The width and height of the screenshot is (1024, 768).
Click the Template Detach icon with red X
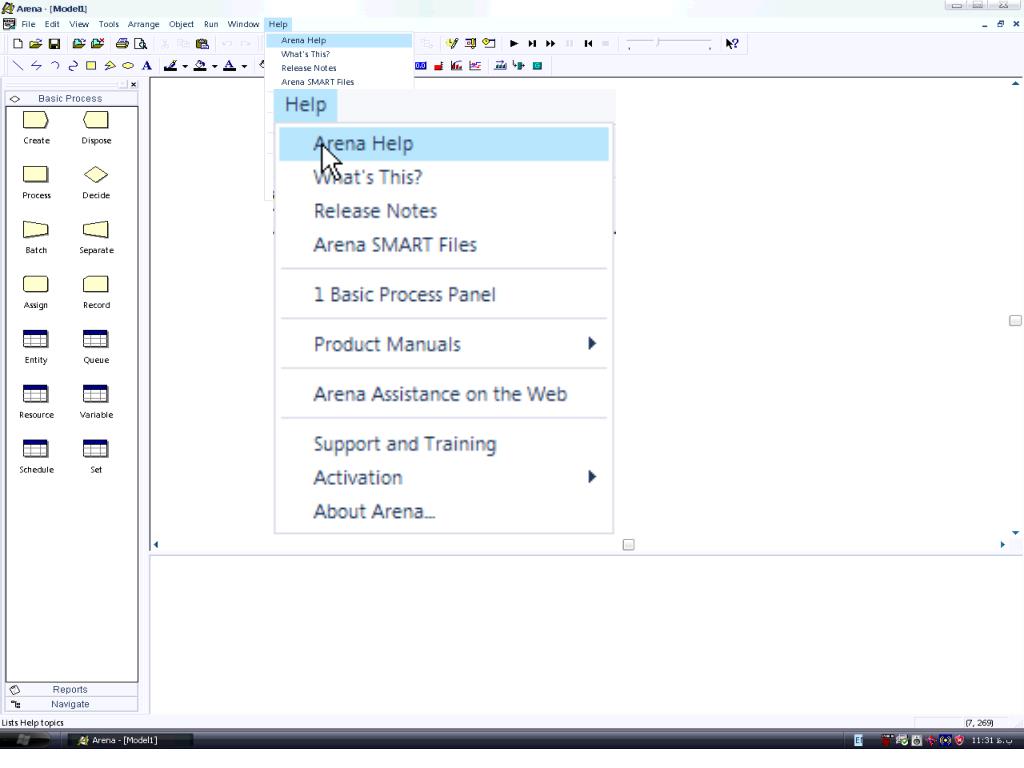97,44
